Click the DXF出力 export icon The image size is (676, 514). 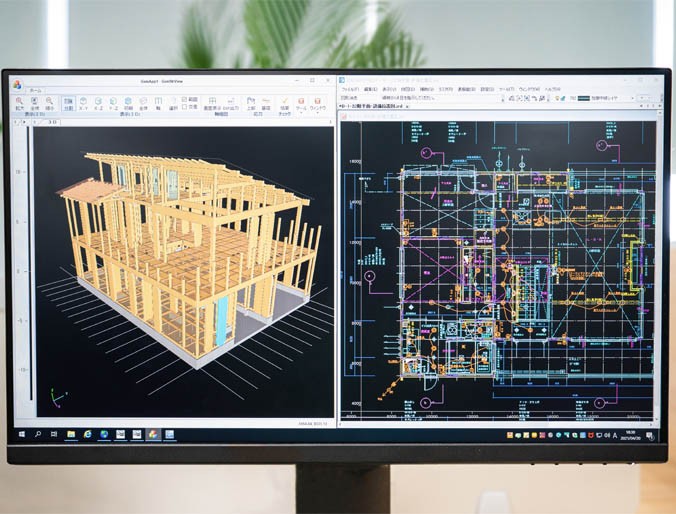click(231, 103)
